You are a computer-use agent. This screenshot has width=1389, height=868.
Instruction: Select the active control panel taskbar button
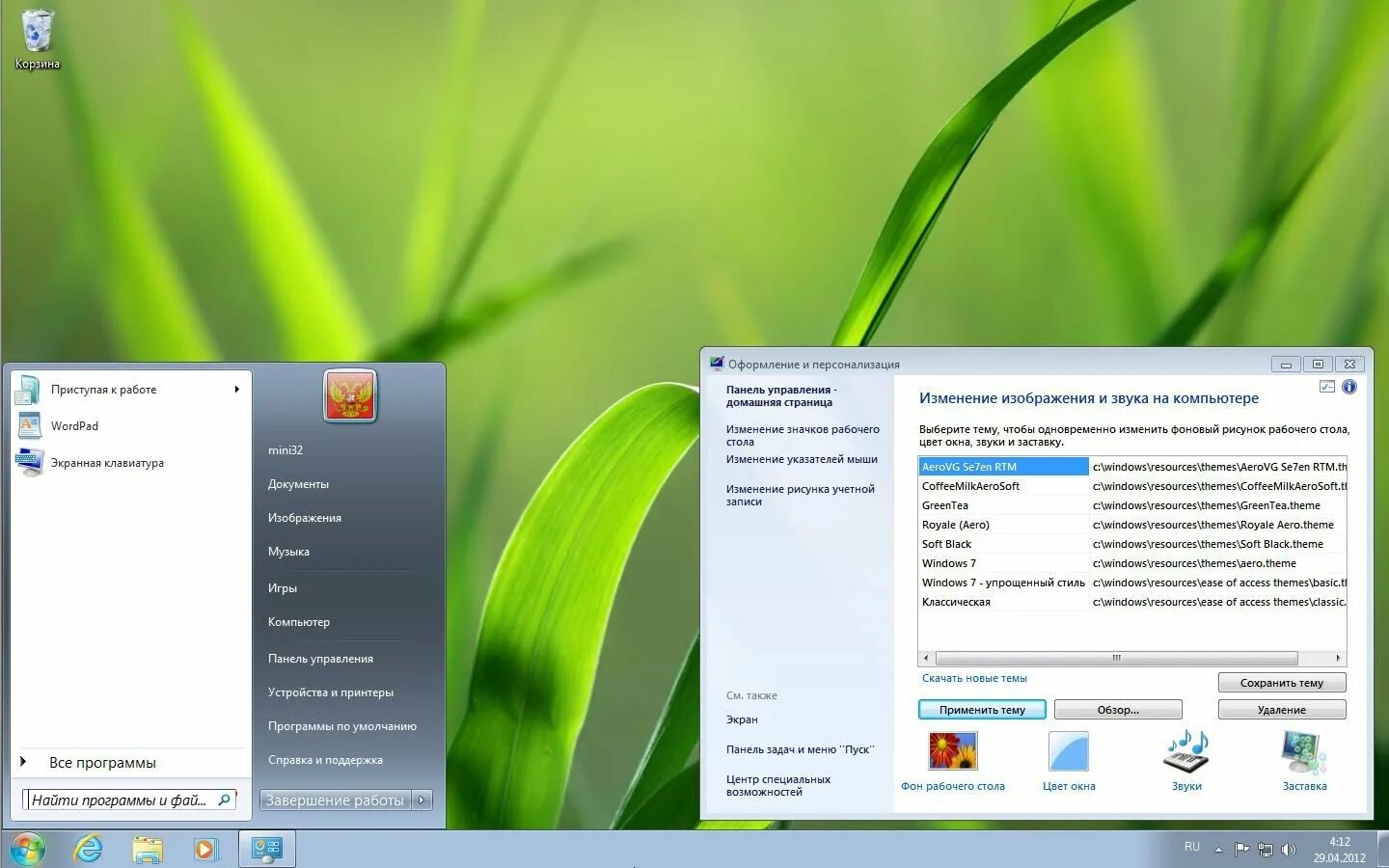click(x=266, y=849)
